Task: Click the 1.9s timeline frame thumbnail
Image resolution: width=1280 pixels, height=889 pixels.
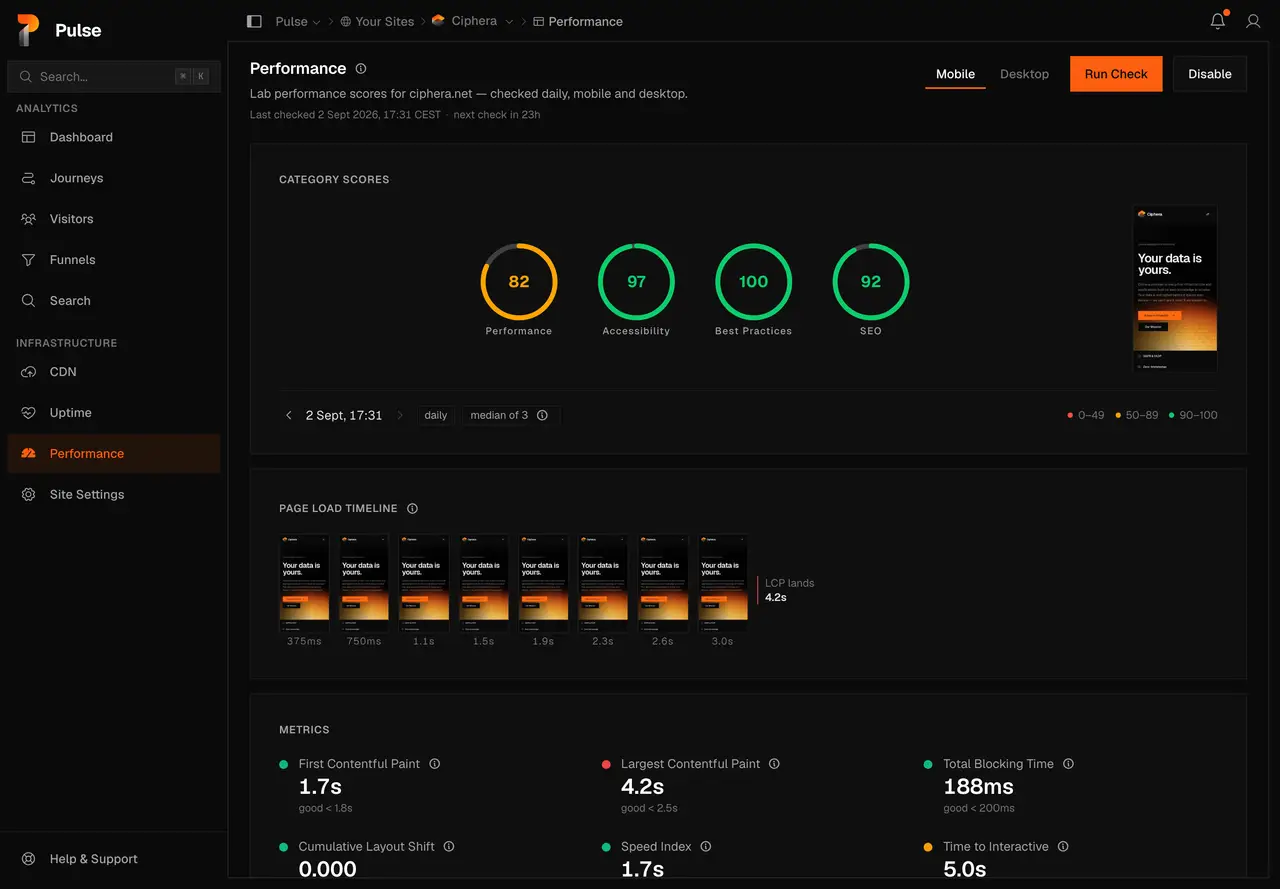Action: (543, 583)
